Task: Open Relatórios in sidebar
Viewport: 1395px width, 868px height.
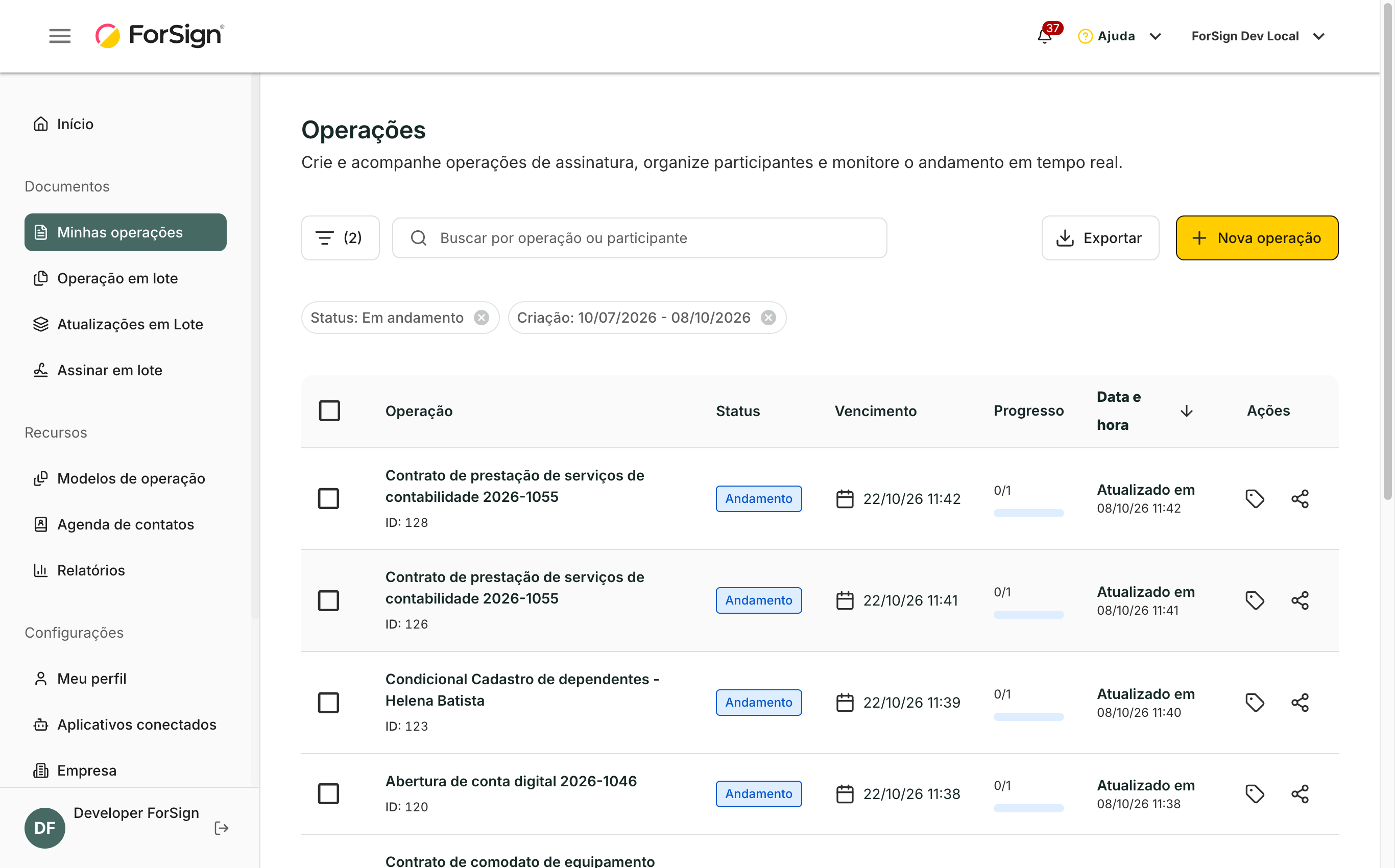Action: pos(125,570)
